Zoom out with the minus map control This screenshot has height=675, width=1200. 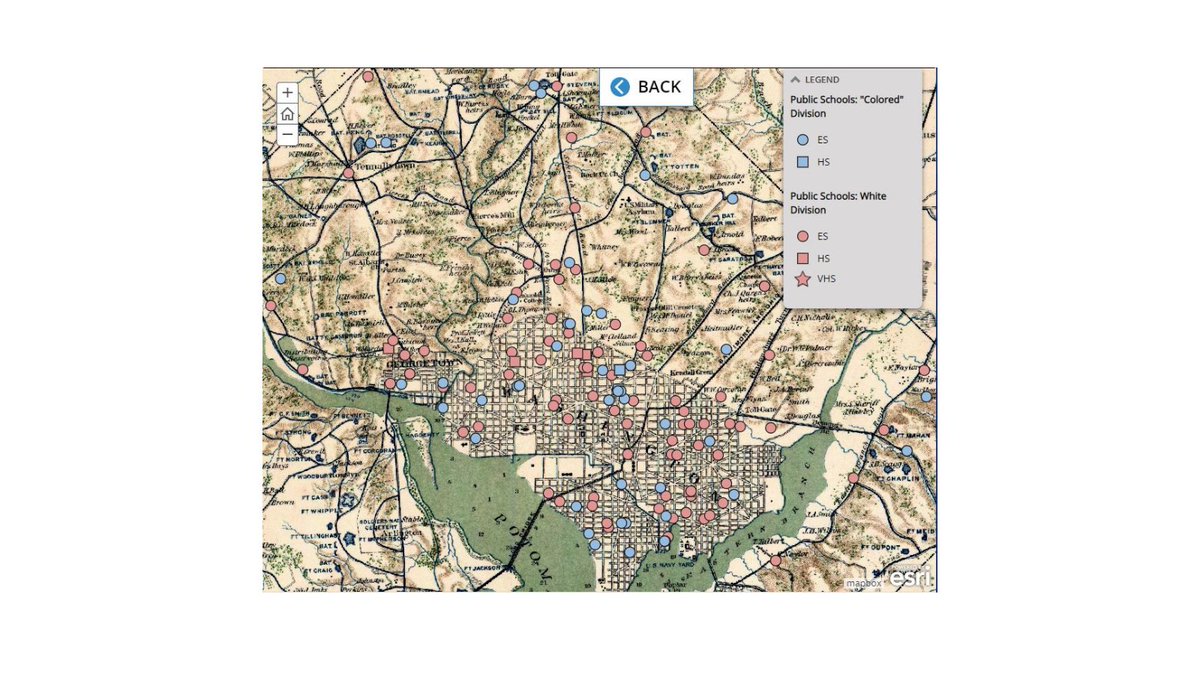click(x=287, y=134)
